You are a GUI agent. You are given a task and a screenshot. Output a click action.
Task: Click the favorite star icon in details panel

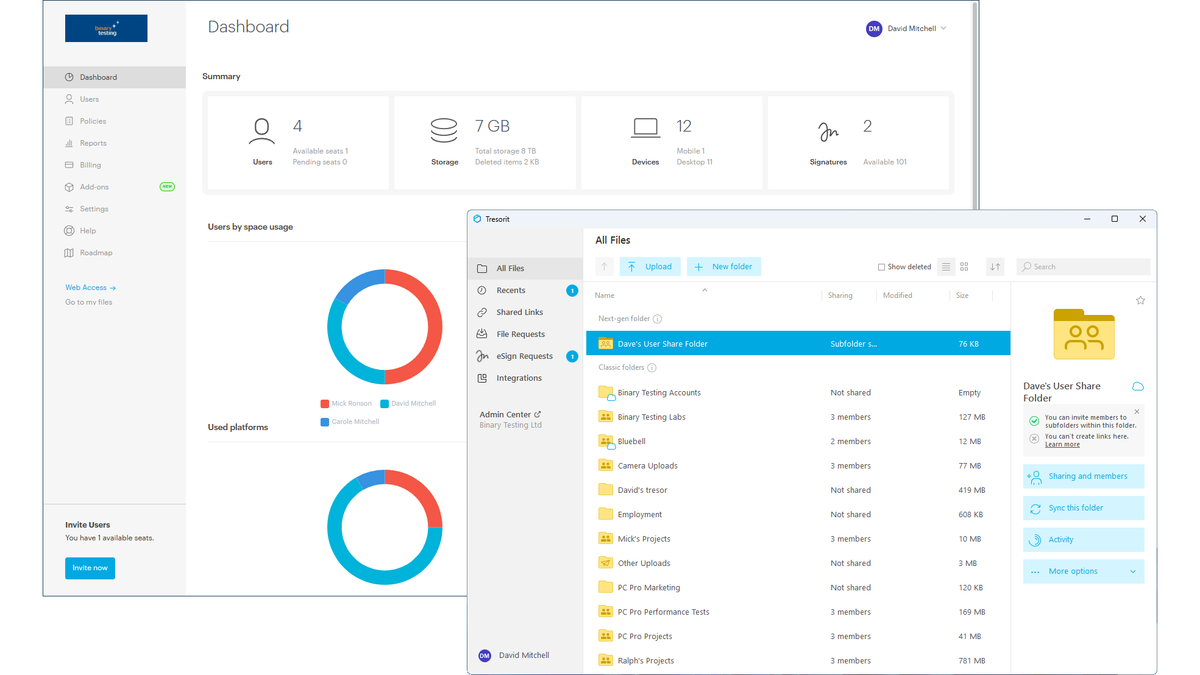click(1140, 301)
